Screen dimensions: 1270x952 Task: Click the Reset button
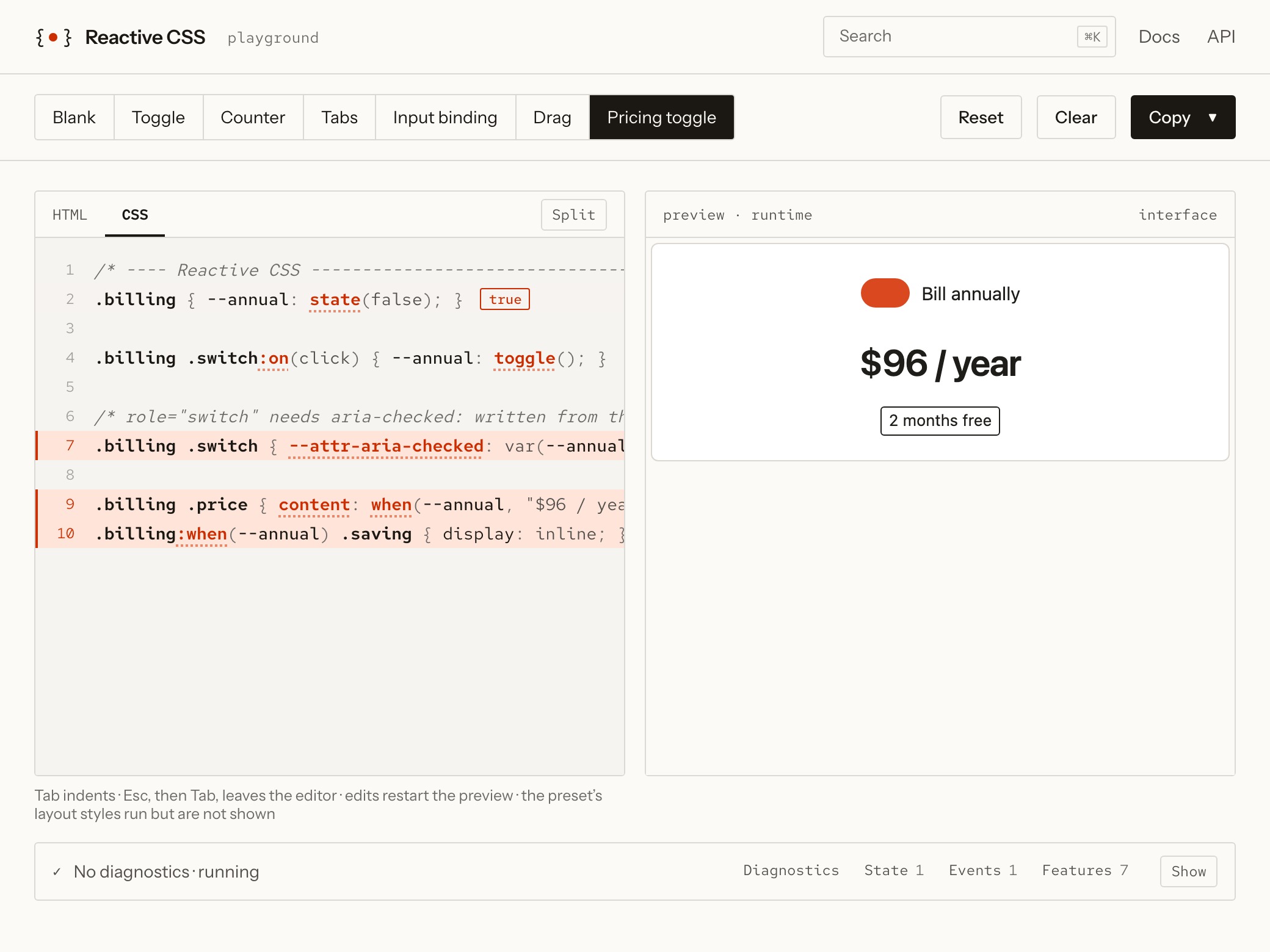tap(981, 117)
